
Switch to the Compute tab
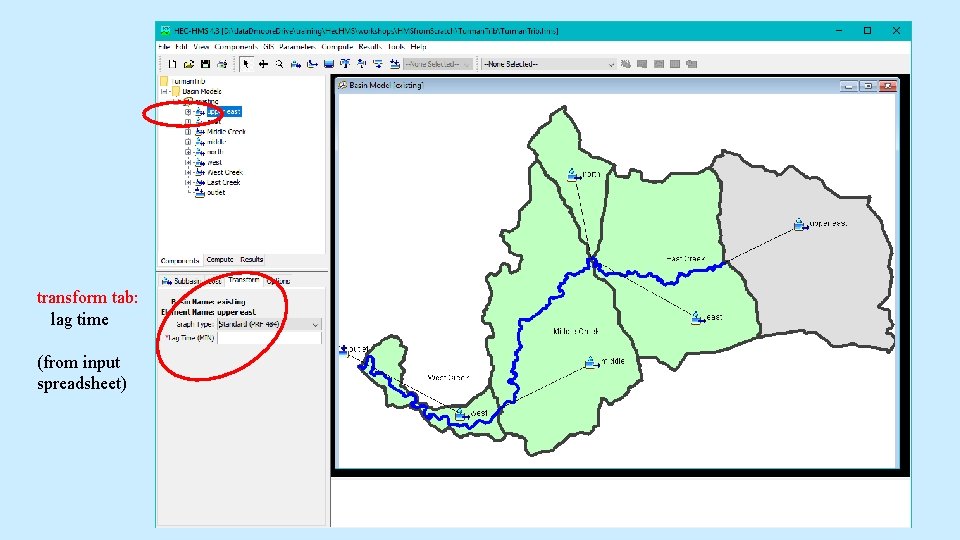(220, 260)
